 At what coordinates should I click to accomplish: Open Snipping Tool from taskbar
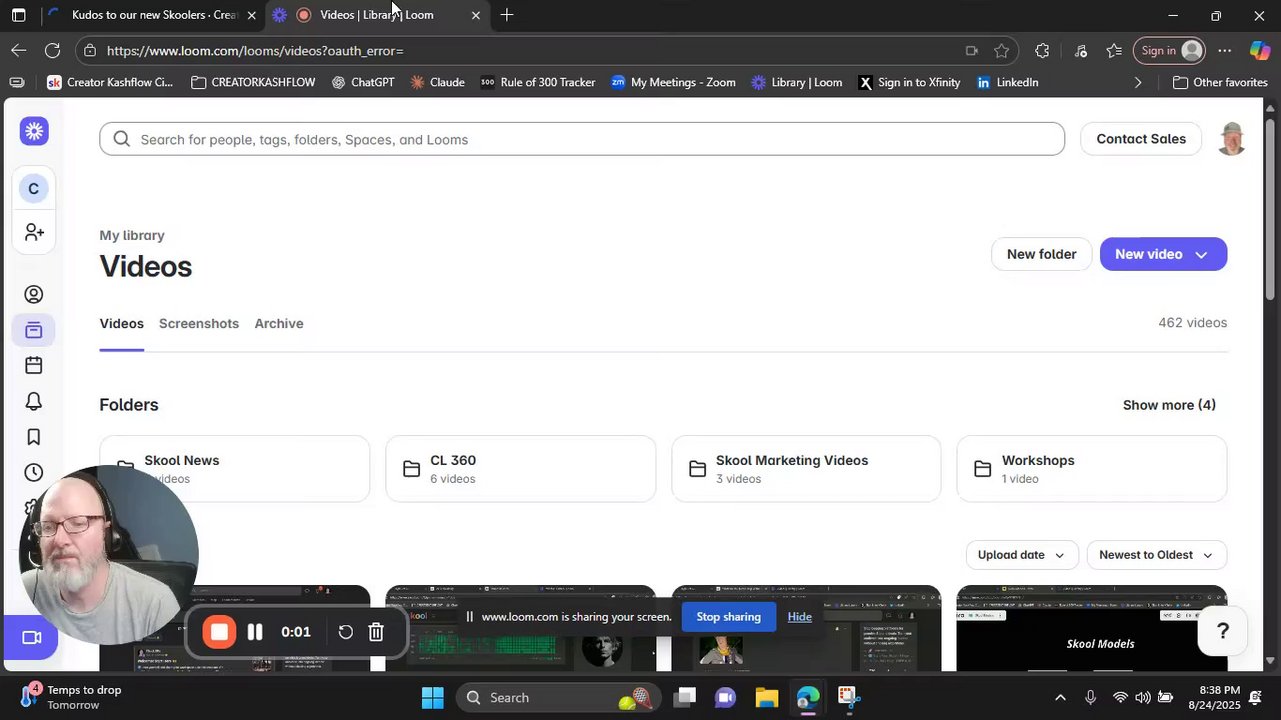pyautogui.click(x=848, y=698)
